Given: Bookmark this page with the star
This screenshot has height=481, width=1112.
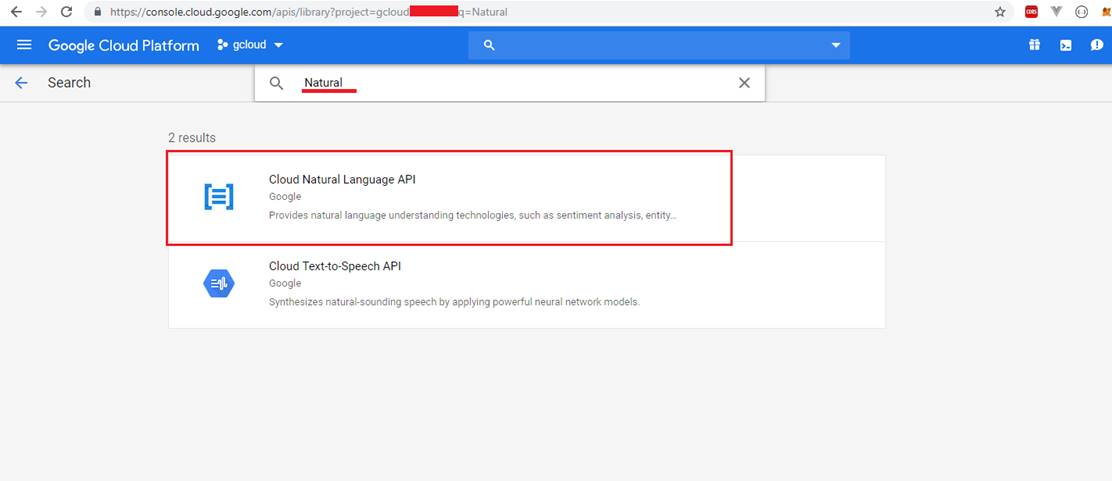Looking at the screenshot, I should (x=1000, y=12).
